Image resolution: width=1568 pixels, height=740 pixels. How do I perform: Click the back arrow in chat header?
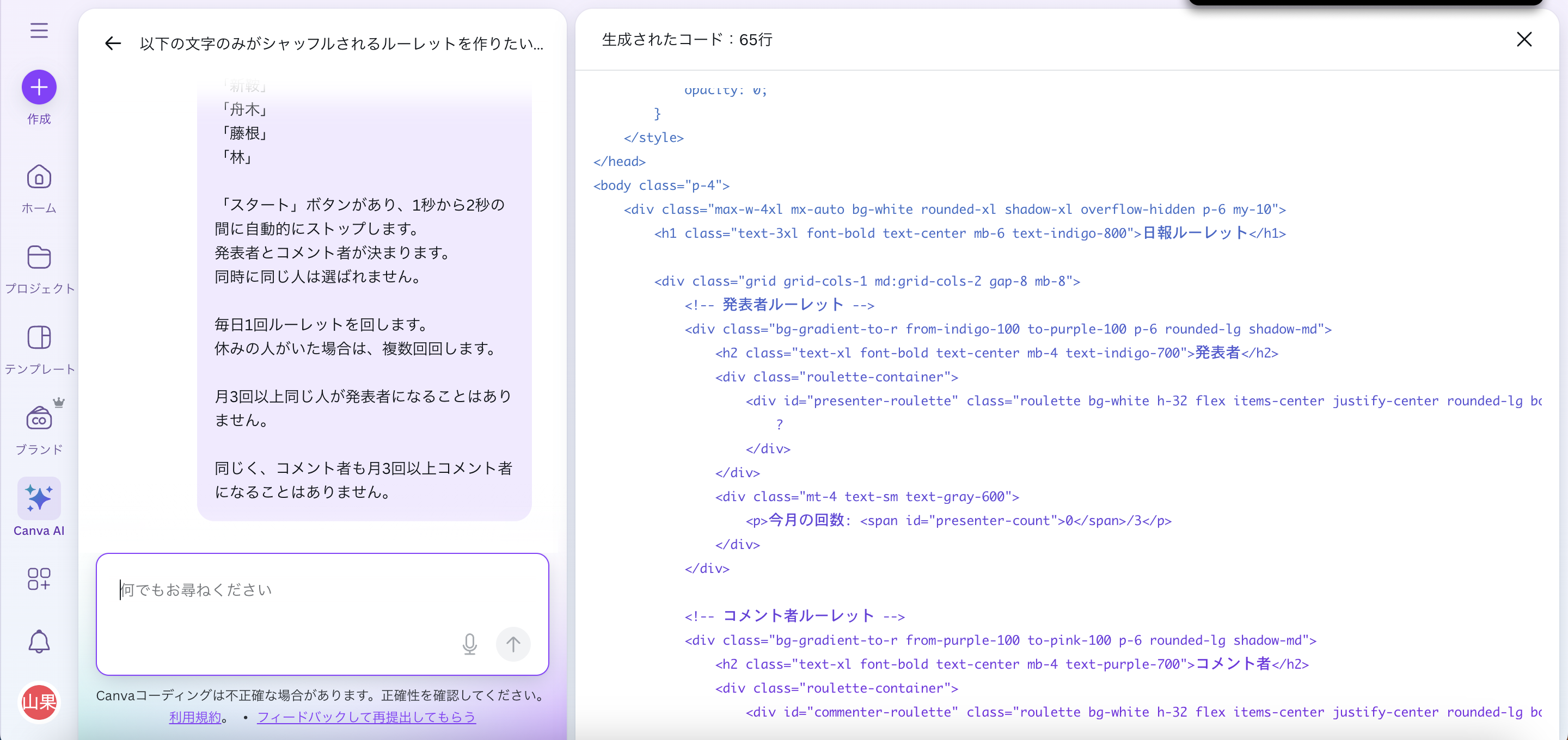pyautogui.click(x=113, y=43)
